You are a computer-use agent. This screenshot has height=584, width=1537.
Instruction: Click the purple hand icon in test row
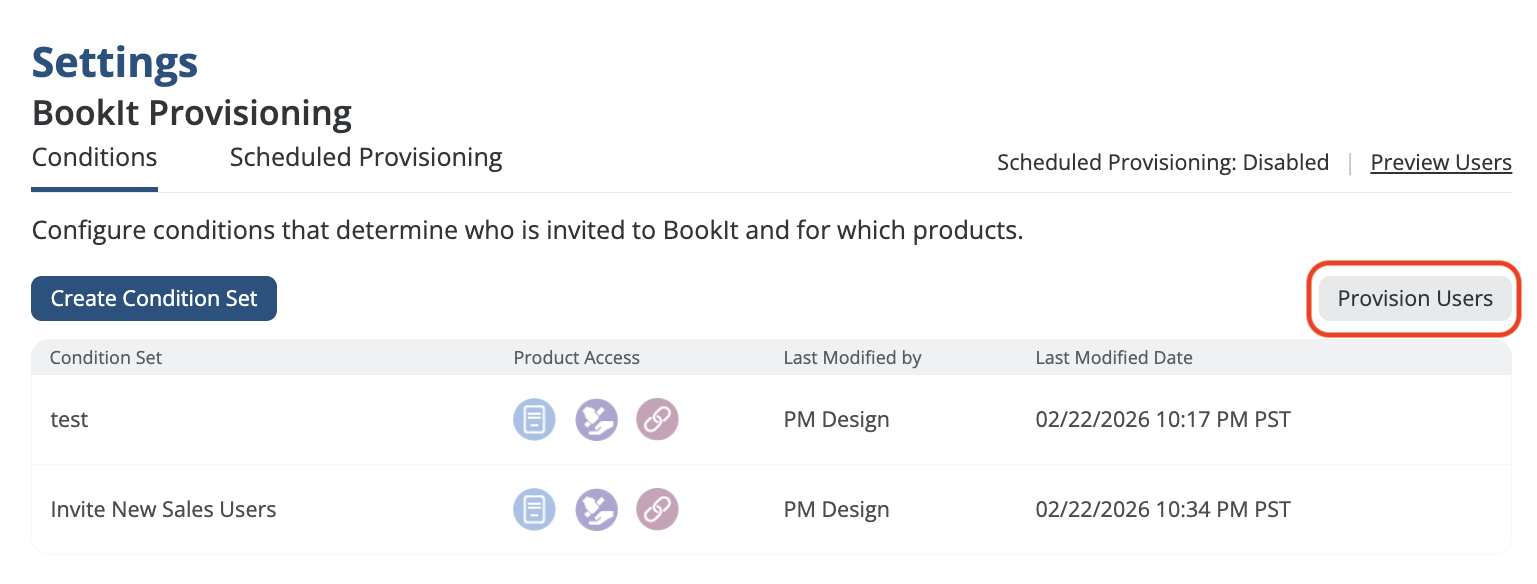pos(596,420)
